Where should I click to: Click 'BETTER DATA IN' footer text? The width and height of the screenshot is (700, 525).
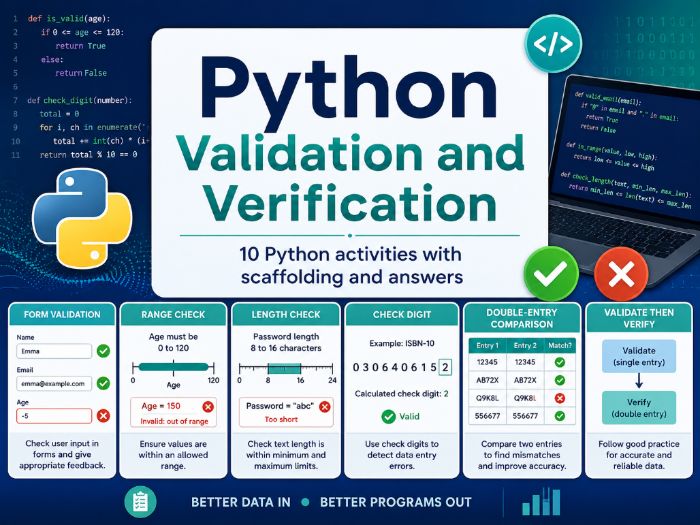click(241, 502)
